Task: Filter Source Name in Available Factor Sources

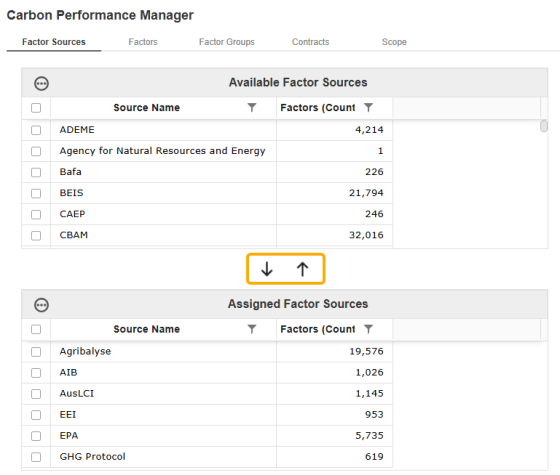Action: [x=252, y=108]
